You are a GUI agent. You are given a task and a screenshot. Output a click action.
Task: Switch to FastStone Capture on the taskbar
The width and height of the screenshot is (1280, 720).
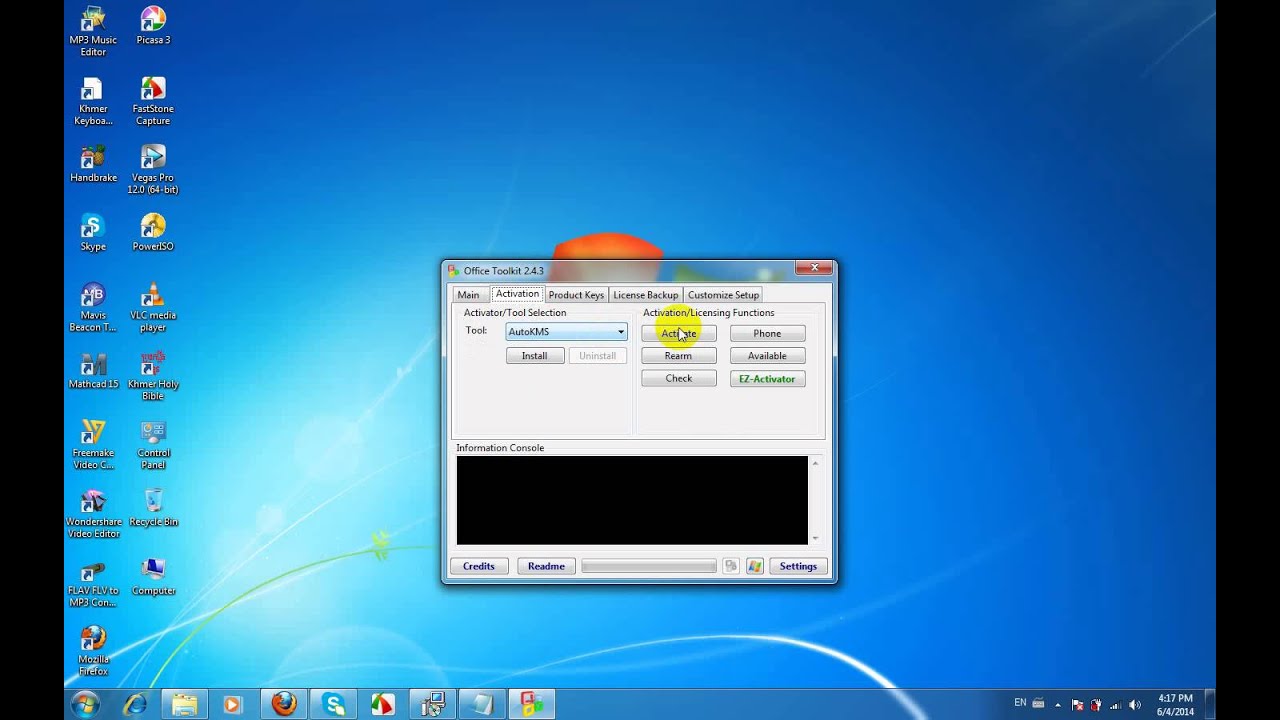pos(383,704)
